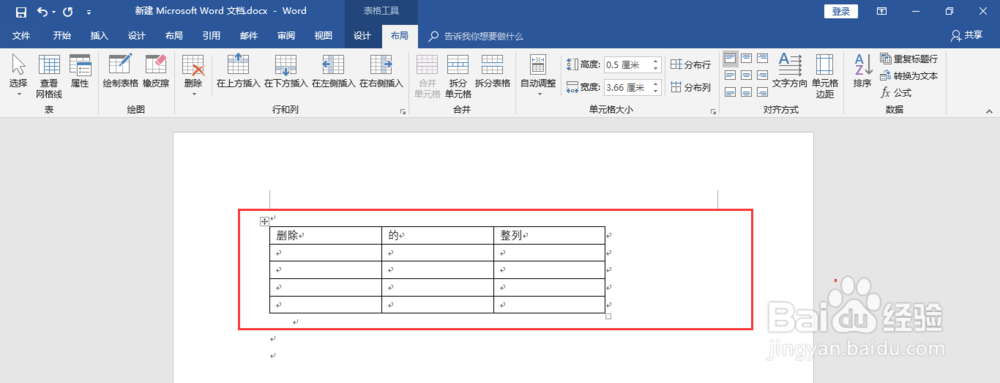1000x383 pixels.
Task: Set alignment to top left
Action: click(730, 58)
